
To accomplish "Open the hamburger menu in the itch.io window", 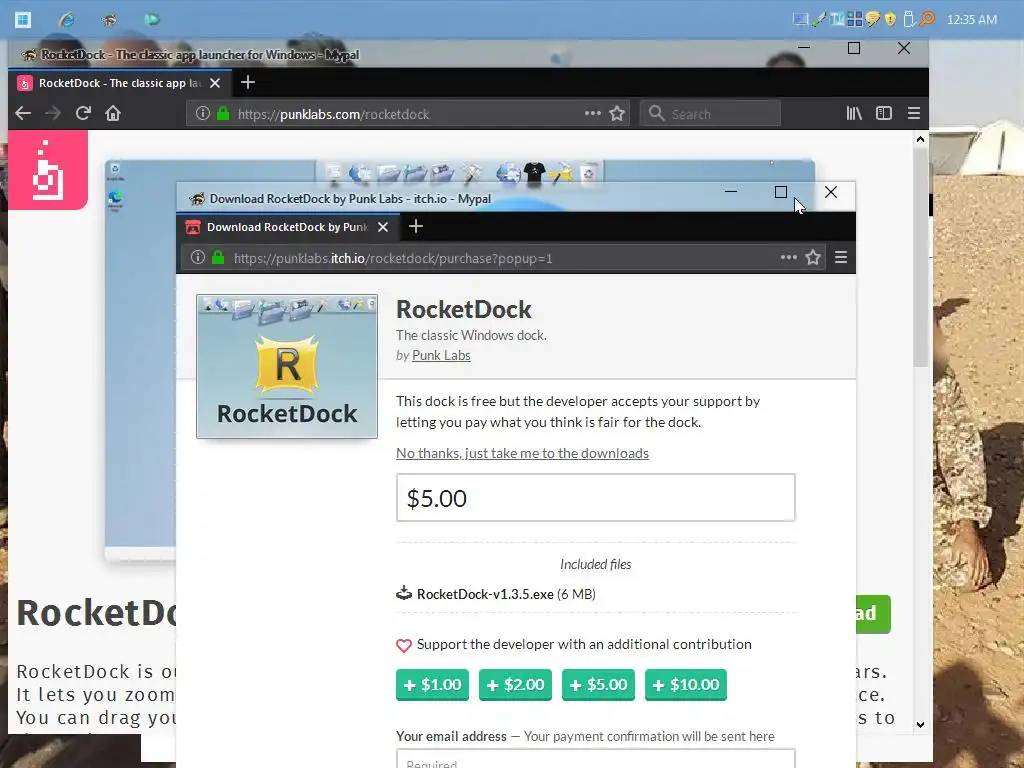I will (841, 257).
